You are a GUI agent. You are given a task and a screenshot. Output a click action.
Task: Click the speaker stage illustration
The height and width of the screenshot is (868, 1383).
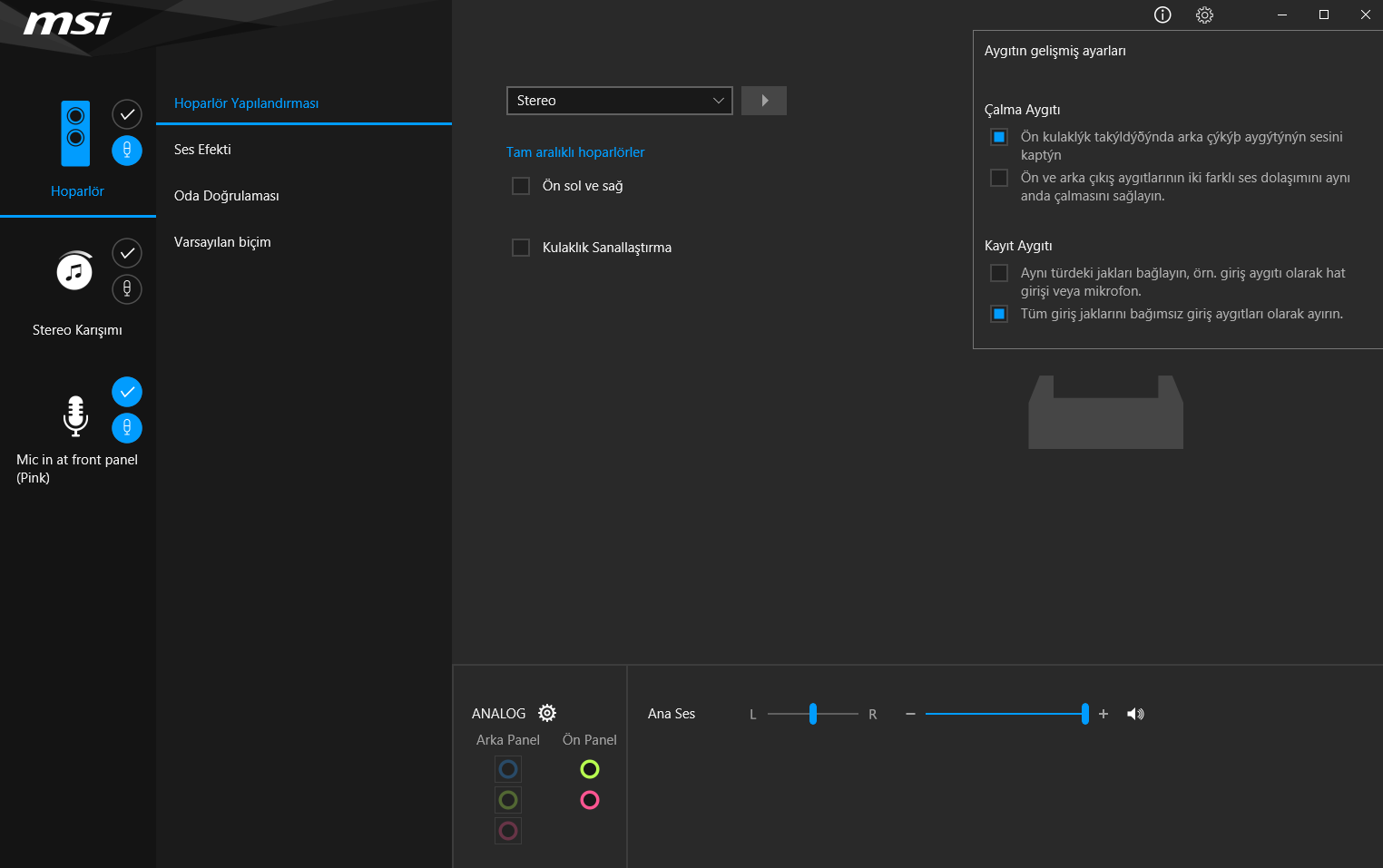1105,412
